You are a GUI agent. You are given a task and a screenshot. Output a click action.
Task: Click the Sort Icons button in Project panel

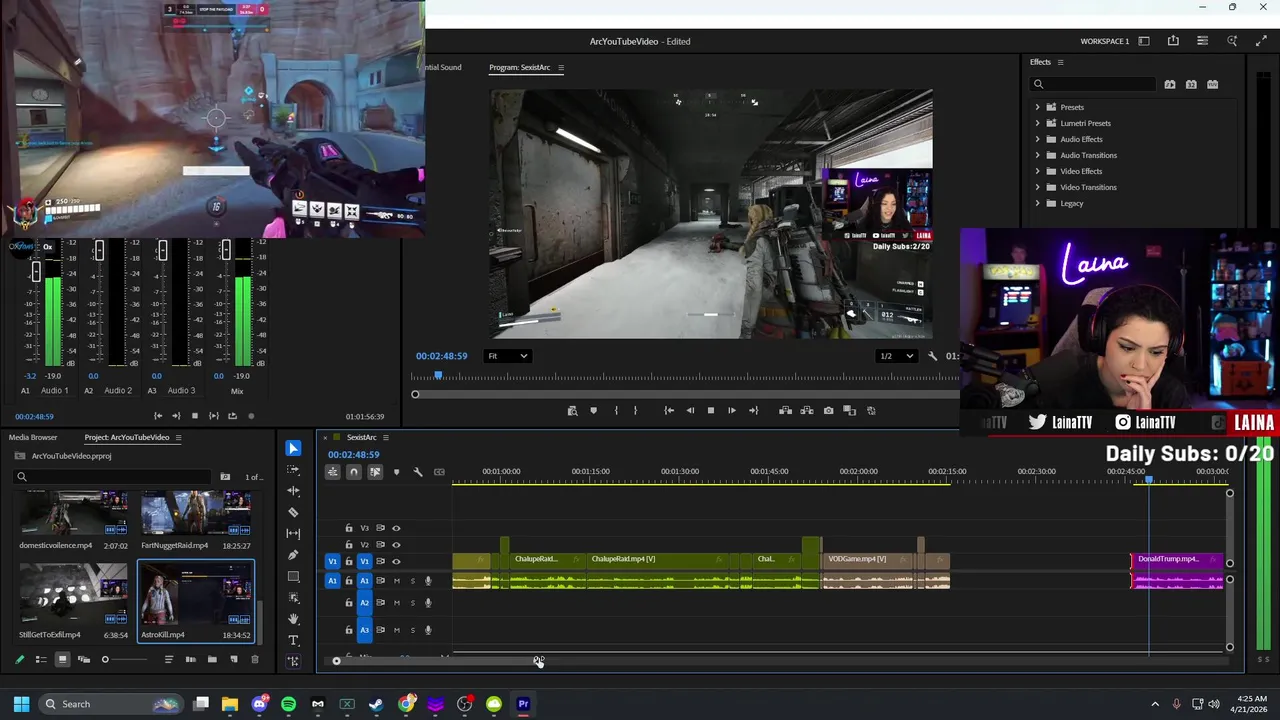[168, 660]
